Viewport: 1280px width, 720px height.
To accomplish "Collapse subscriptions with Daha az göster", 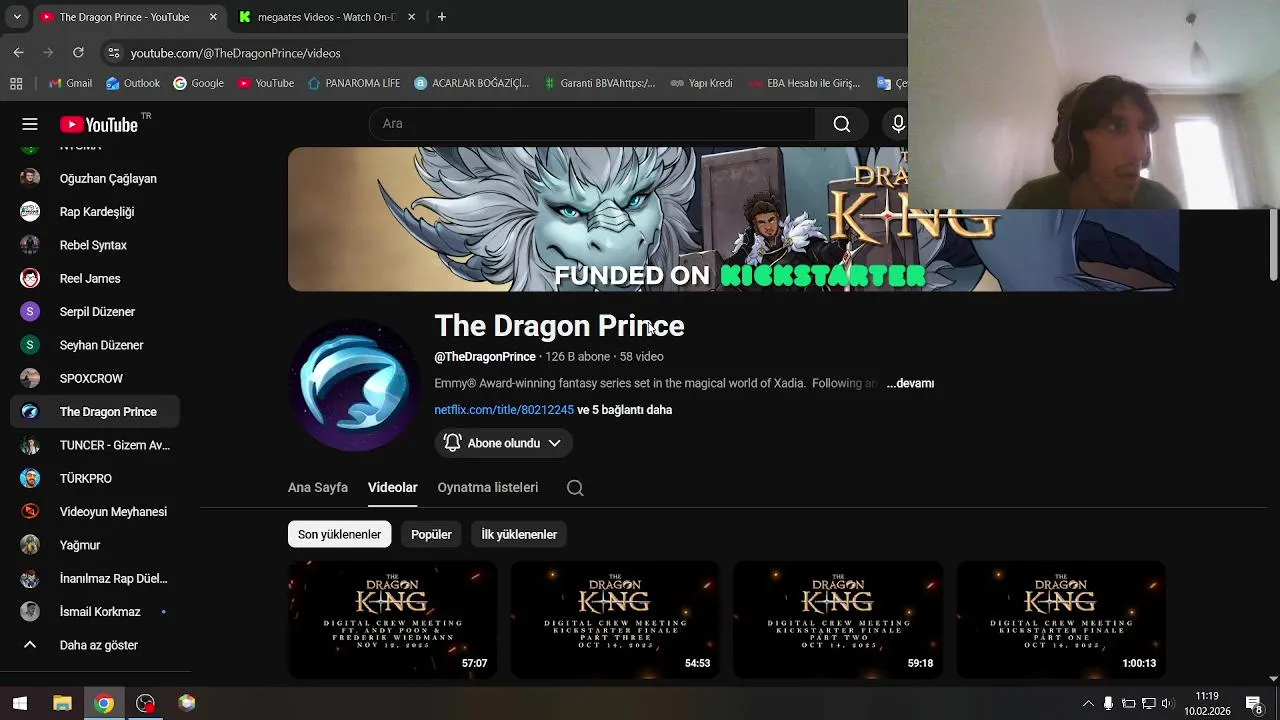I will pos(96,645).
